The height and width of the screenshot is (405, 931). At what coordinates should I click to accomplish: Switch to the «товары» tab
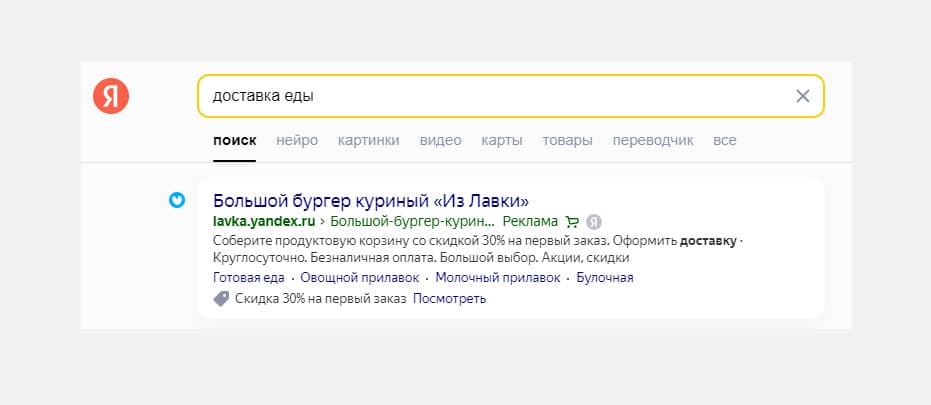[568, 141]
